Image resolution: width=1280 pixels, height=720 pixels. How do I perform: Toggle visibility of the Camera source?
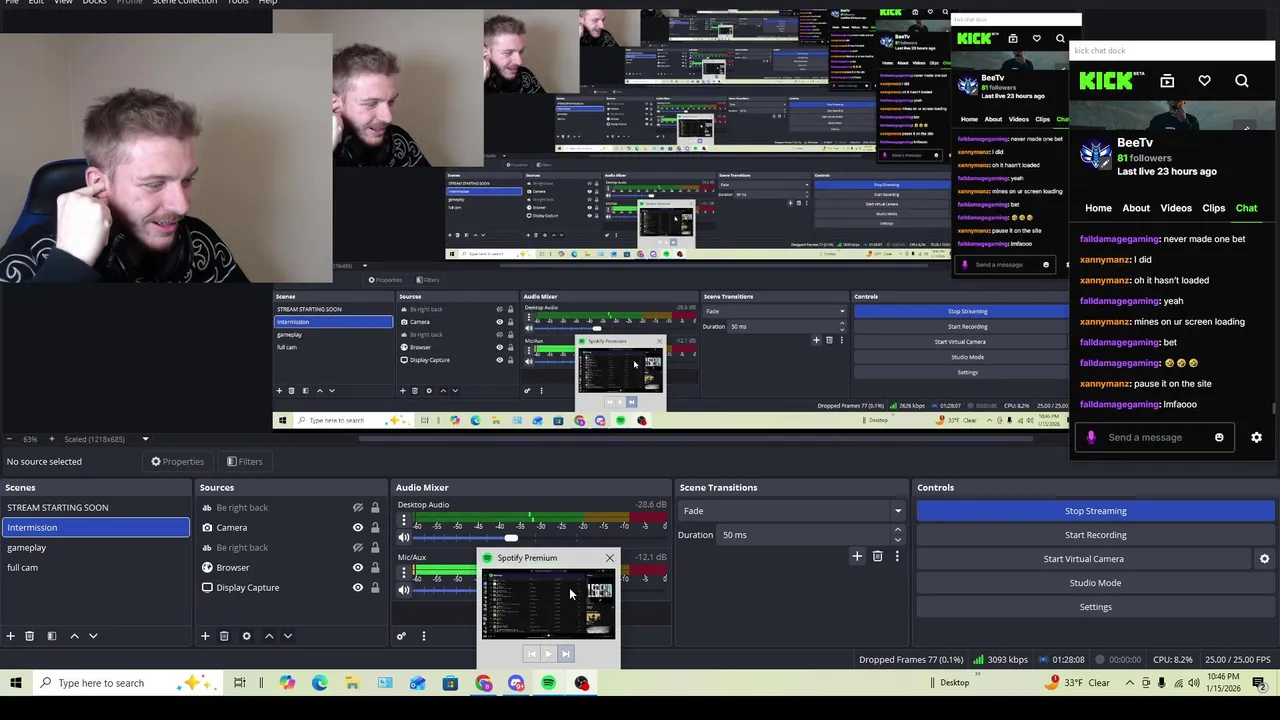point(357,527)
